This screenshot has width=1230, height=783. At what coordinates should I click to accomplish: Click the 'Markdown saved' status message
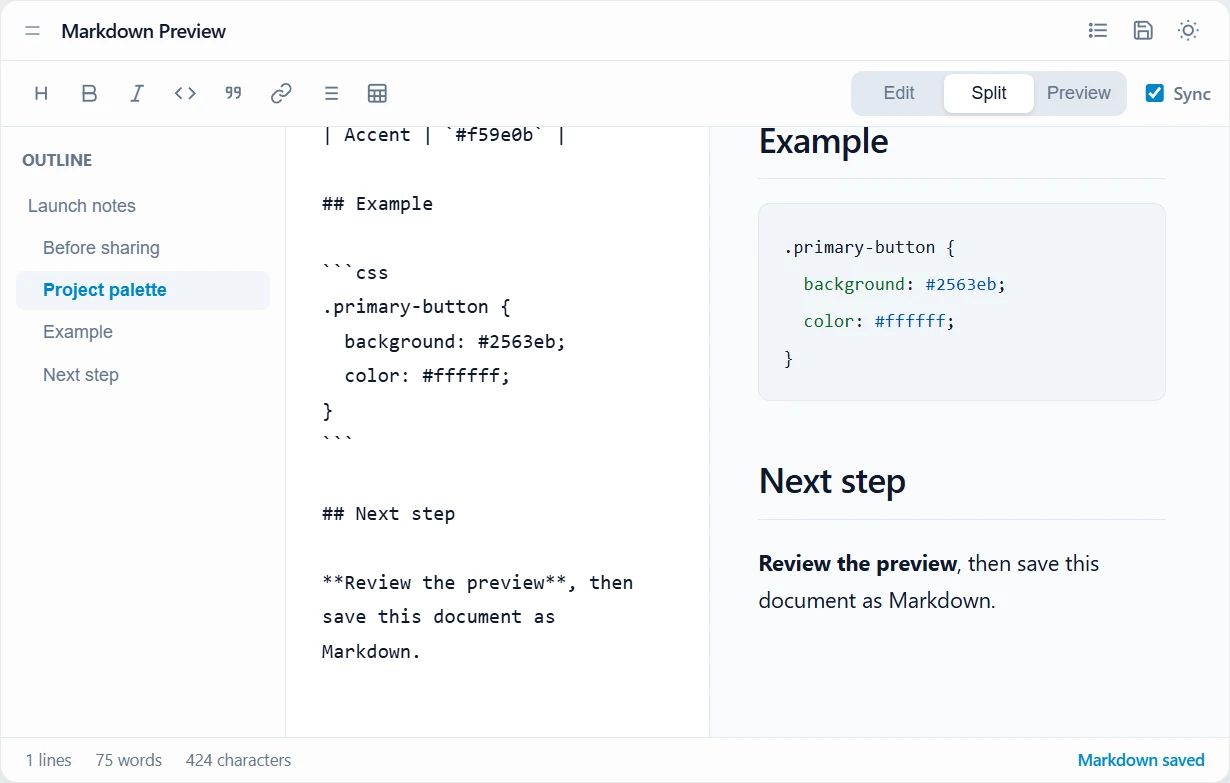point(1141,760)
